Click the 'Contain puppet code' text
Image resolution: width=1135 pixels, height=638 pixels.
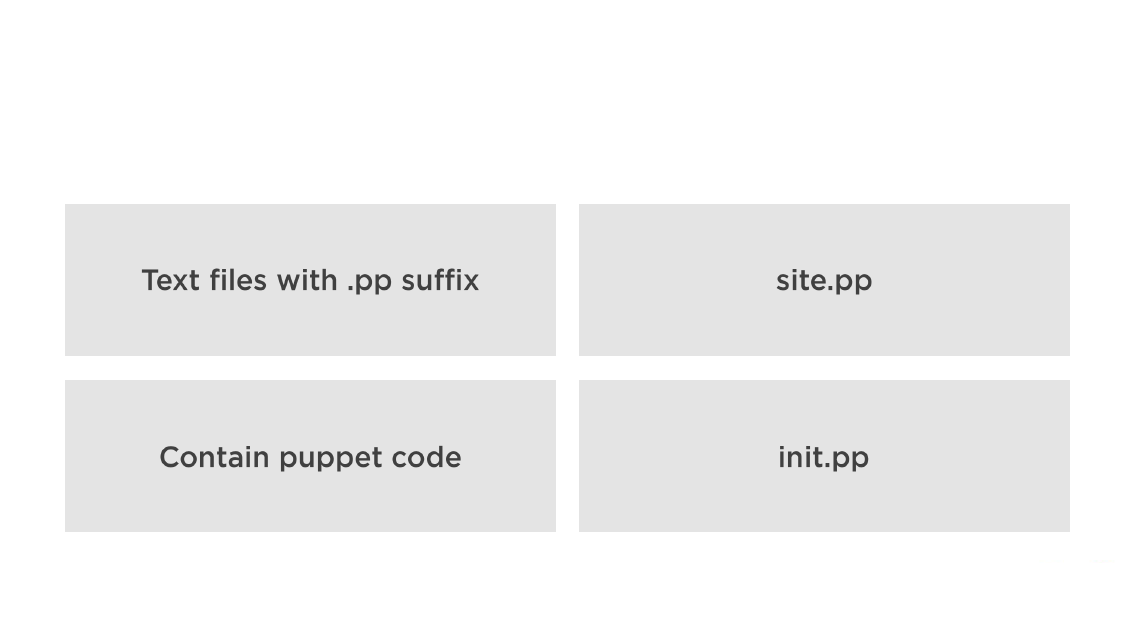(310, 457)
